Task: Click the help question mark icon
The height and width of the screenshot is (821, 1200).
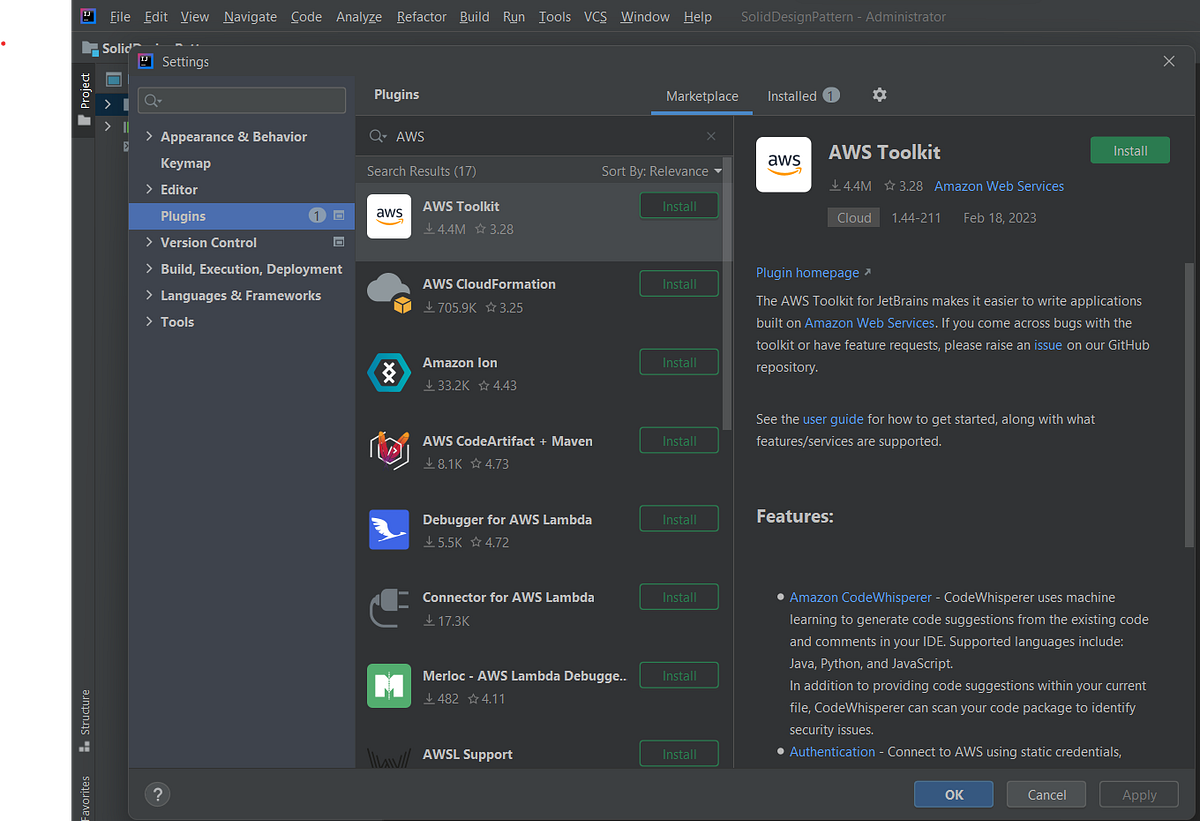Action: pyautogui.click(x=157, y=794)
